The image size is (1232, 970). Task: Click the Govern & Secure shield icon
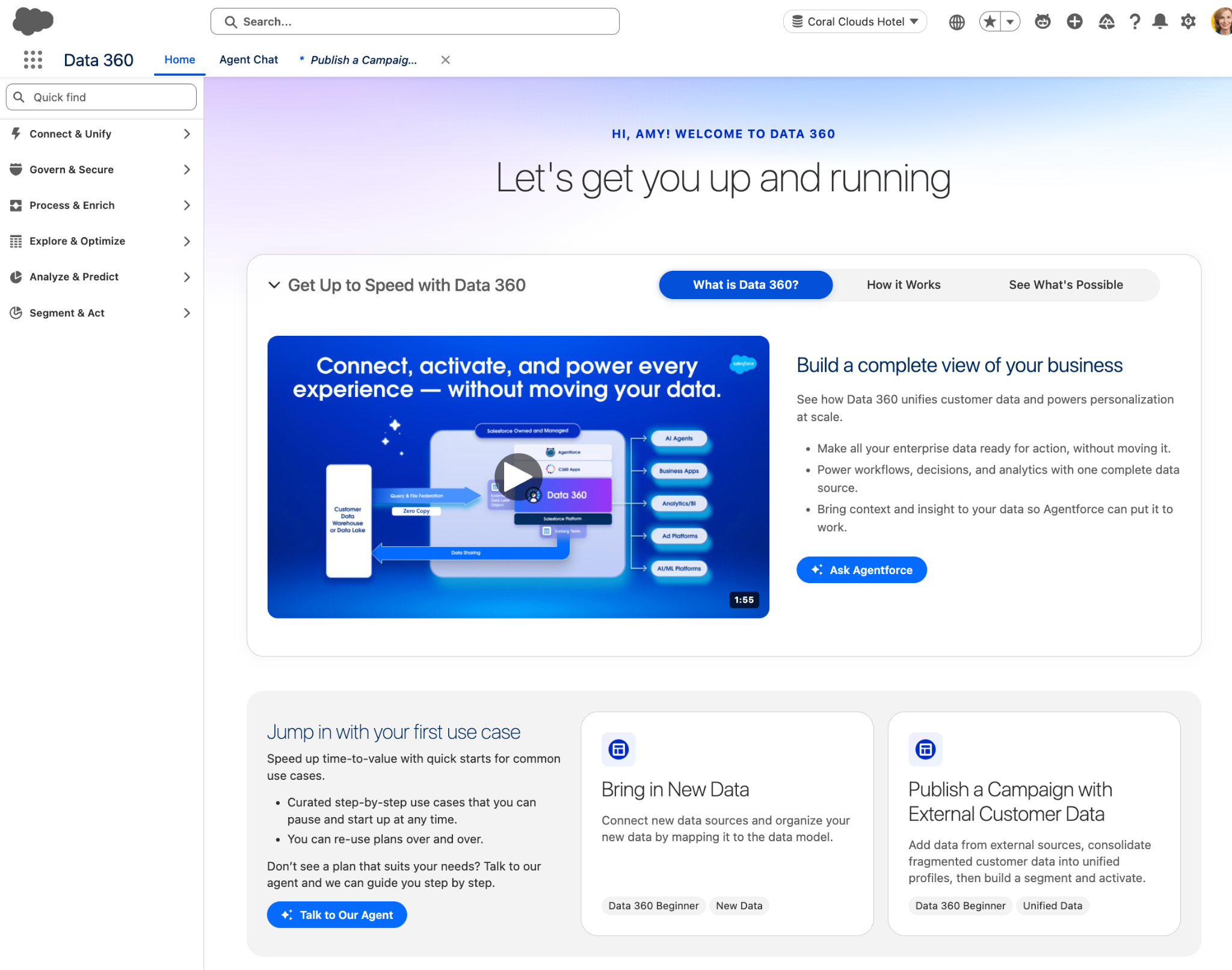16,170
